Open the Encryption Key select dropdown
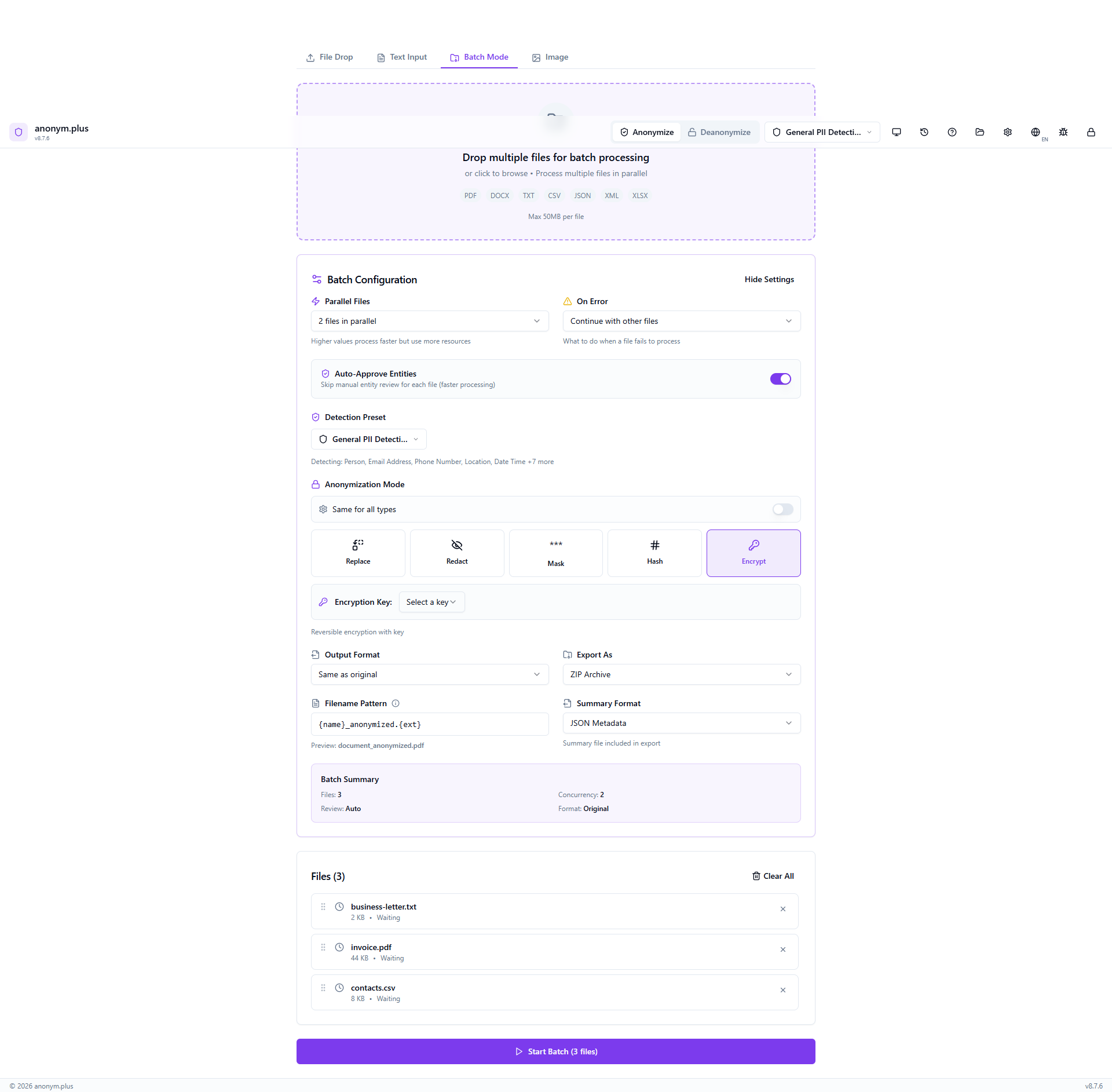Screen dimensions: 1112x1092 (x=431, y=602)
